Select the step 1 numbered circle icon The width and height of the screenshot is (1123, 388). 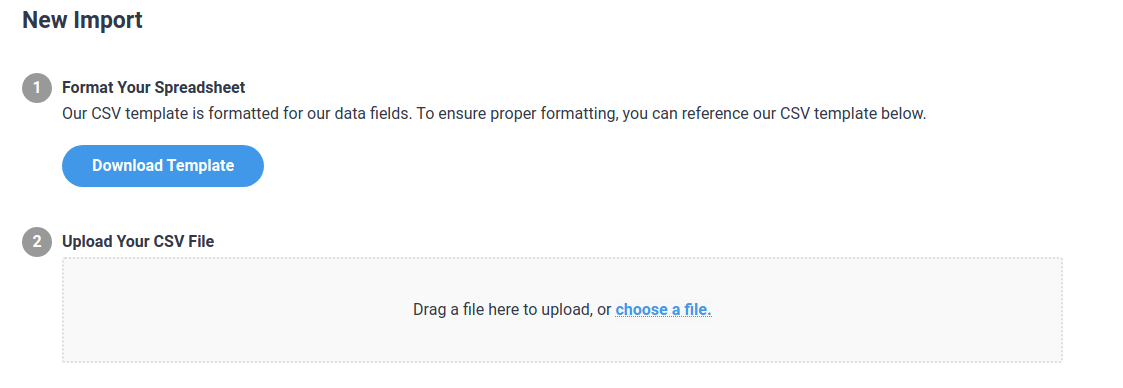37,88
